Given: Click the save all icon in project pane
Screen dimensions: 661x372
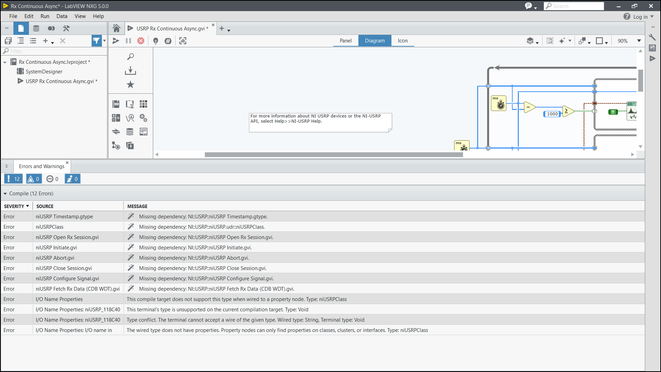Looking at the screenshot, I should click(x=8, y=41).
